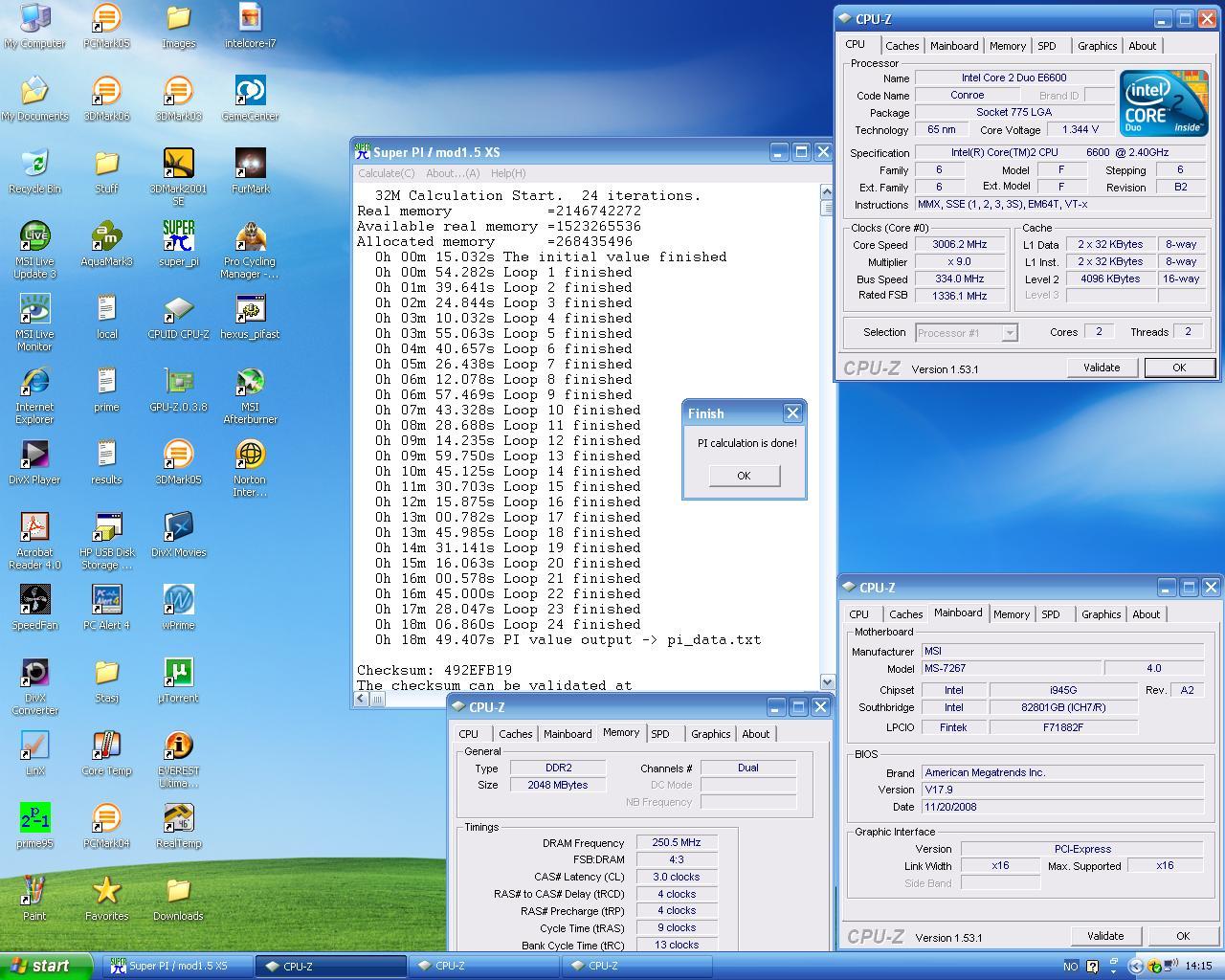1225x980 pixels.
Task: Expand the Processor #1 selection dropdown
Action: tap(1009, 333)
